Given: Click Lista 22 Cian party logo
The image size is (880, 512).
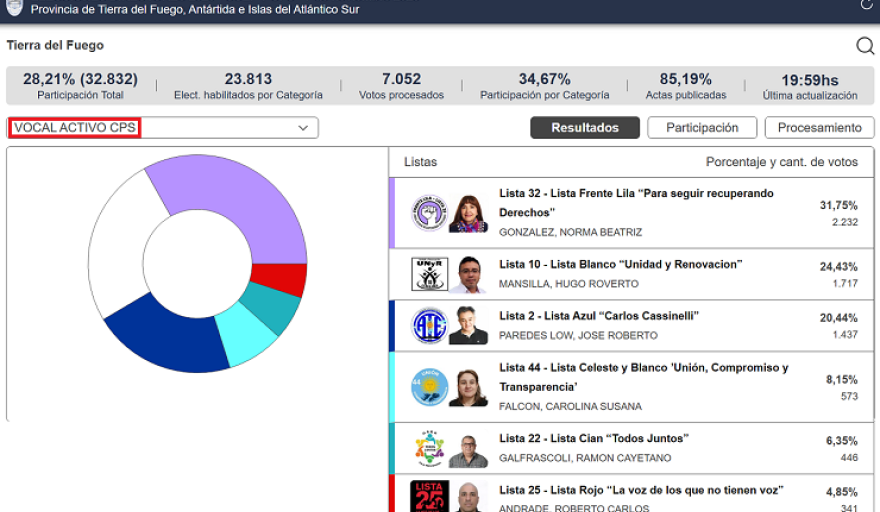Looking at the screenshot, I should [429, 449].
